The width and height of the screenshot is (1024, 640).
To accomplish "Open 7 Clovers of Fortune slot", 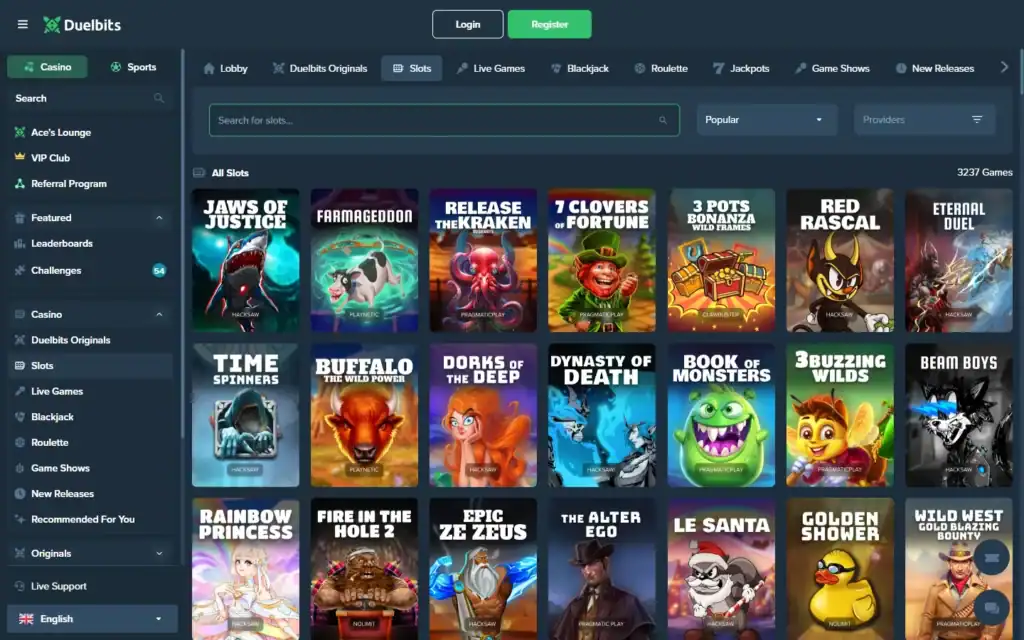I will [602, 260].
